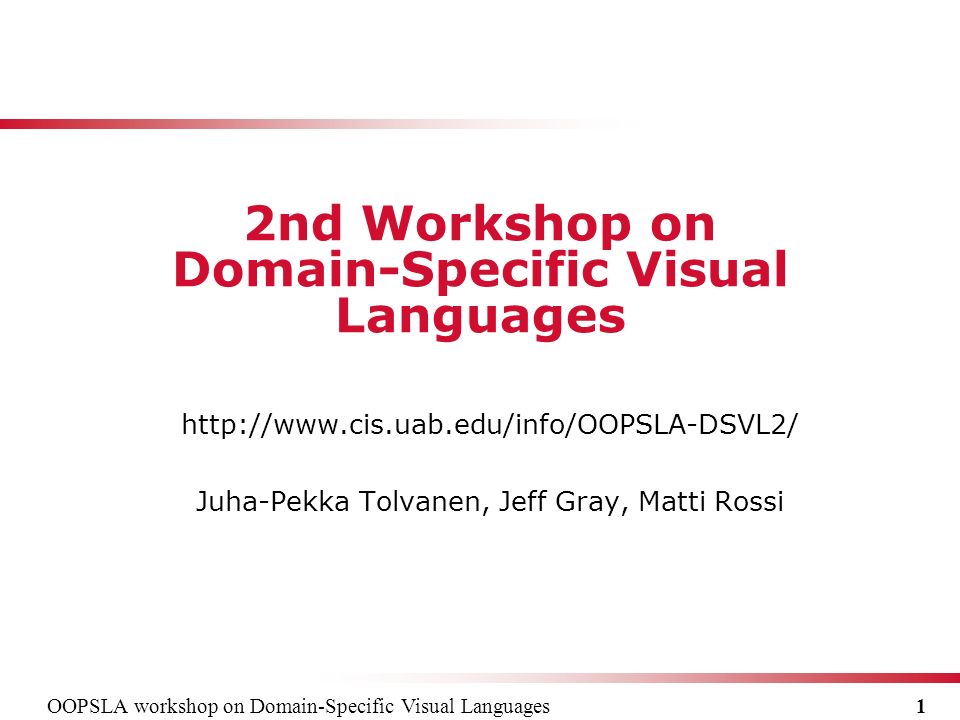Click the slide number 1 in the footer
The image size is (960, 720).
click(x=920, y=706)
